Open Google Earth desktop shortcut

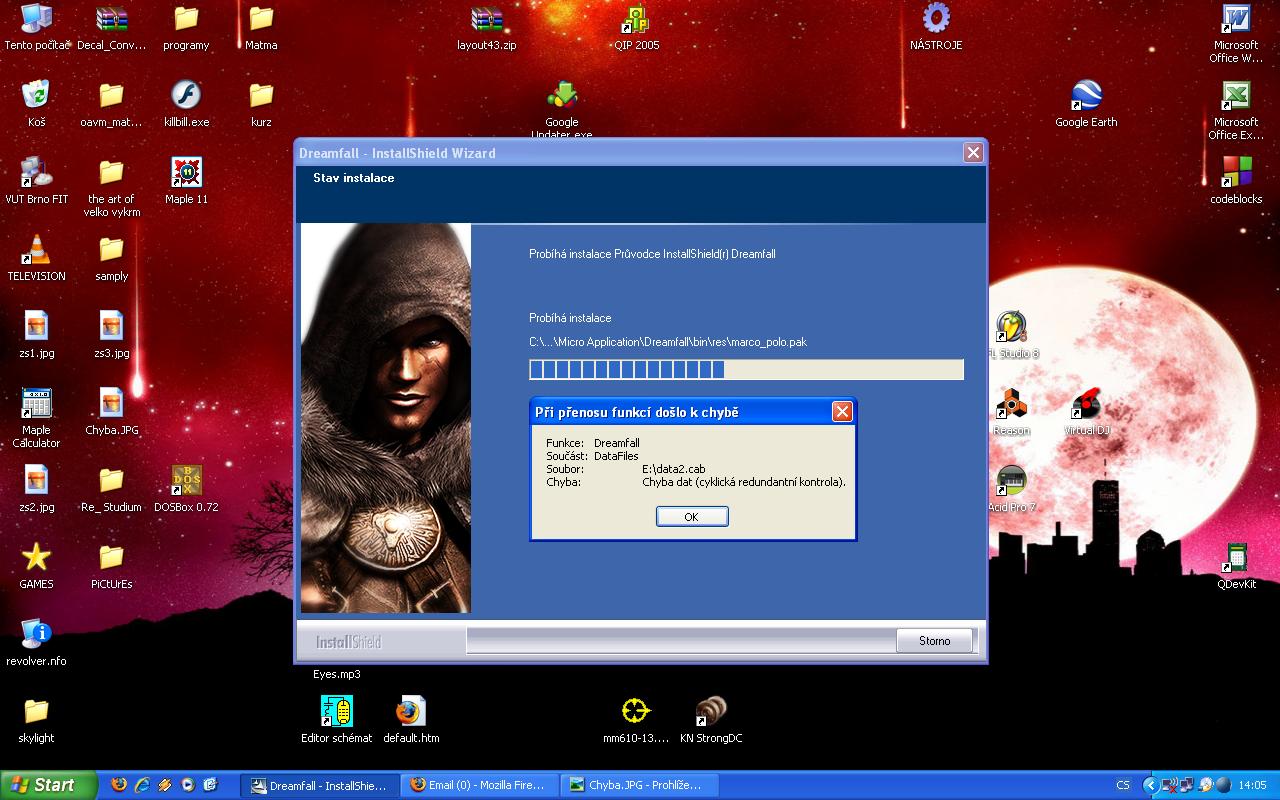point(1086,97)
